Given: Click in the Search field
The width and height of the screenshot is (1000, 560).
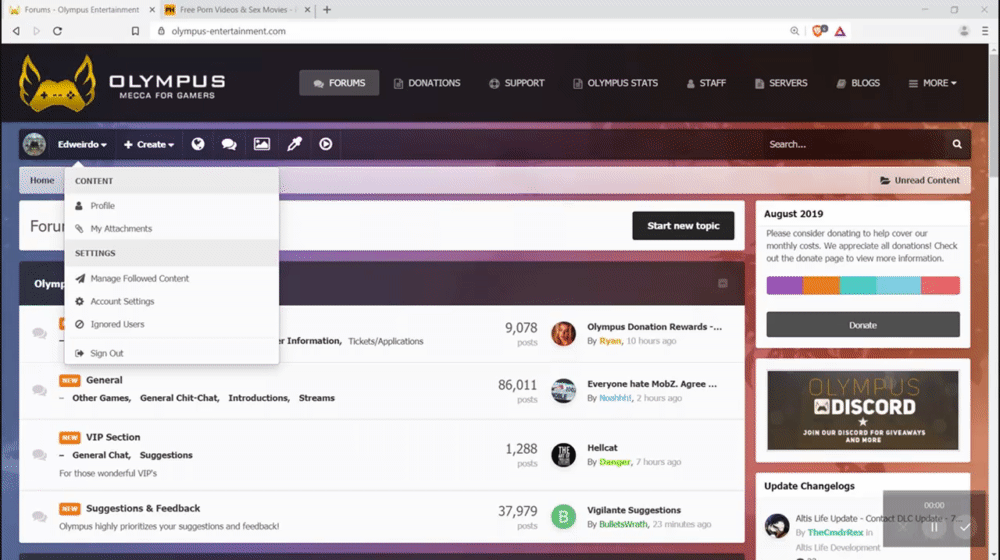Looking at the screenshot, I should (855, 144).
